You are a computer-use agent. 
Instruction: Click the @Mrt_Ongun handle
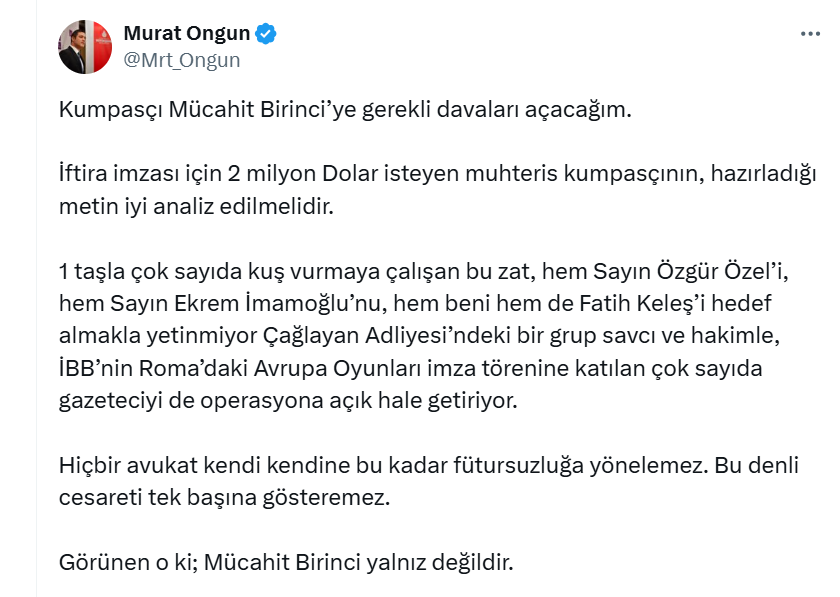coord(181,60)
